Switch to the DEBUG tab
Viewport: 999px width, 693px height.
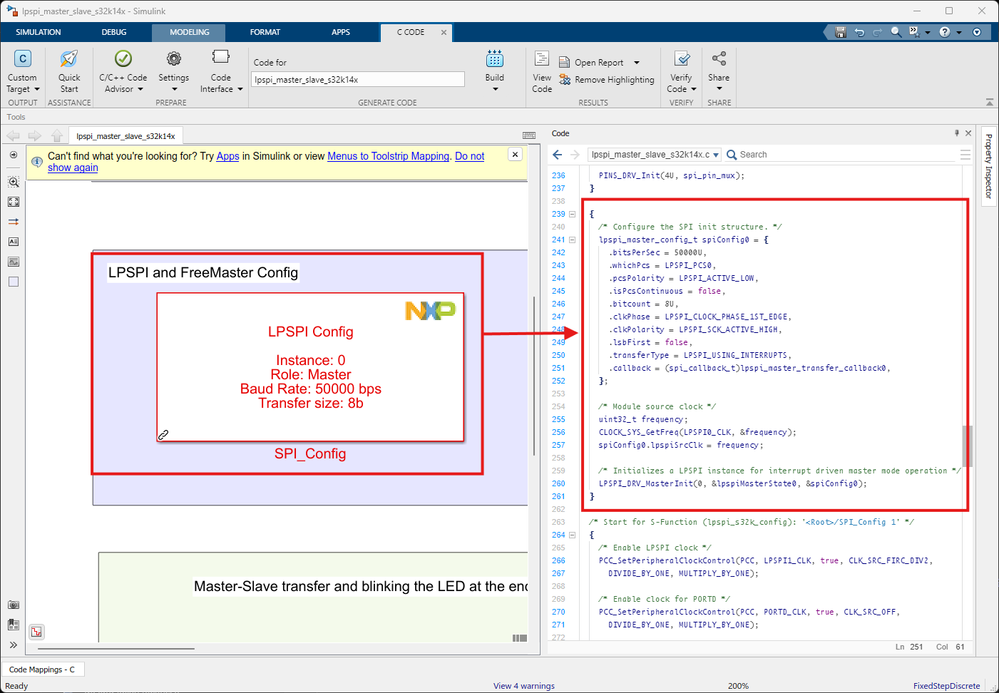click(114, 32)
